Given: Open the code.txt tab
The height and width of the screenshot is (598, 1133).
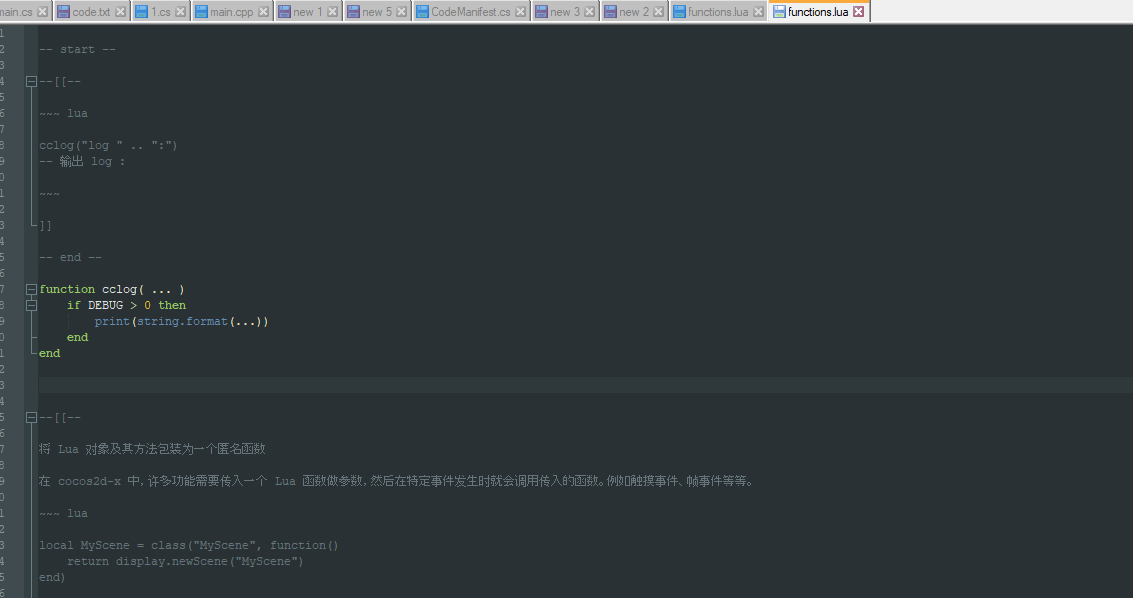Looking at the screenshot, I should 92,11.
